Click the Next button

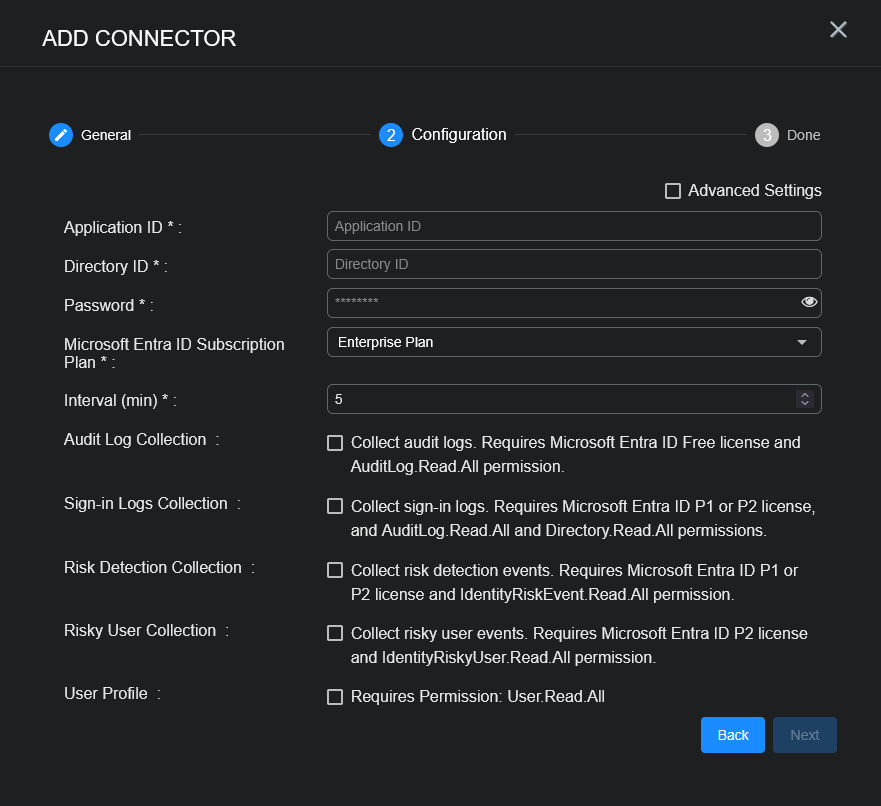(x=804, y=735)
